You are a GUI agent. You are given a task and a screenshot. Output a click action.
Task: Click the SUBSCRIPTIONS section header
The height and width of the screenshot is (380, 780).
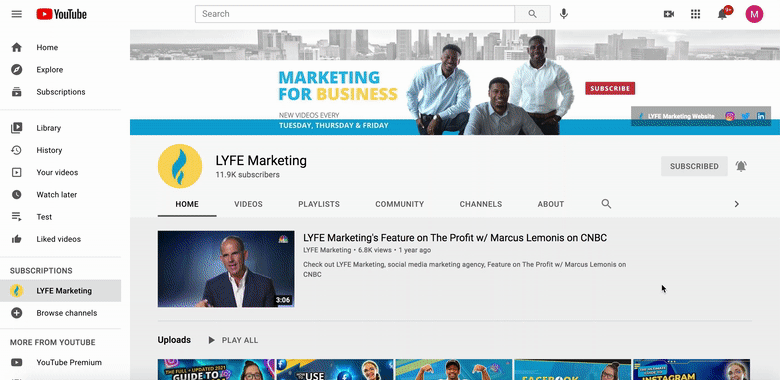pos(41,271)
